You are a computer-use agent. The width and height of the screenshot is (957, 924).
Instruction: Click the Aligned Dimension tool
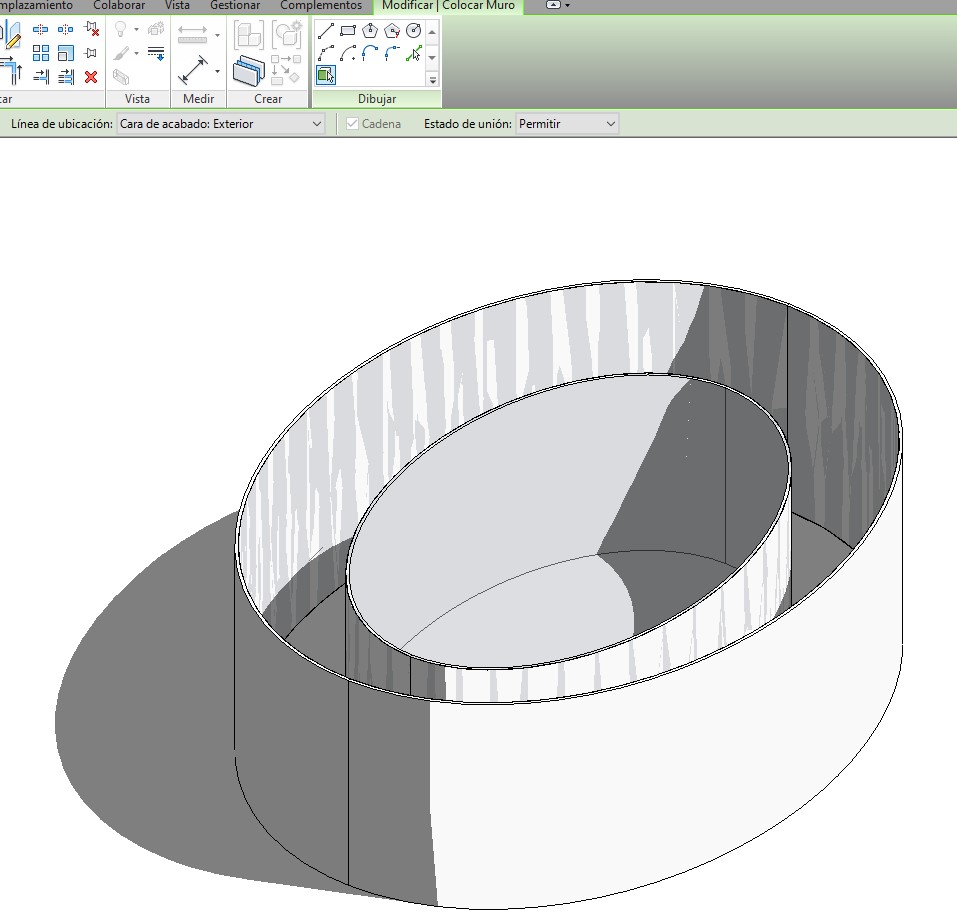195,71
